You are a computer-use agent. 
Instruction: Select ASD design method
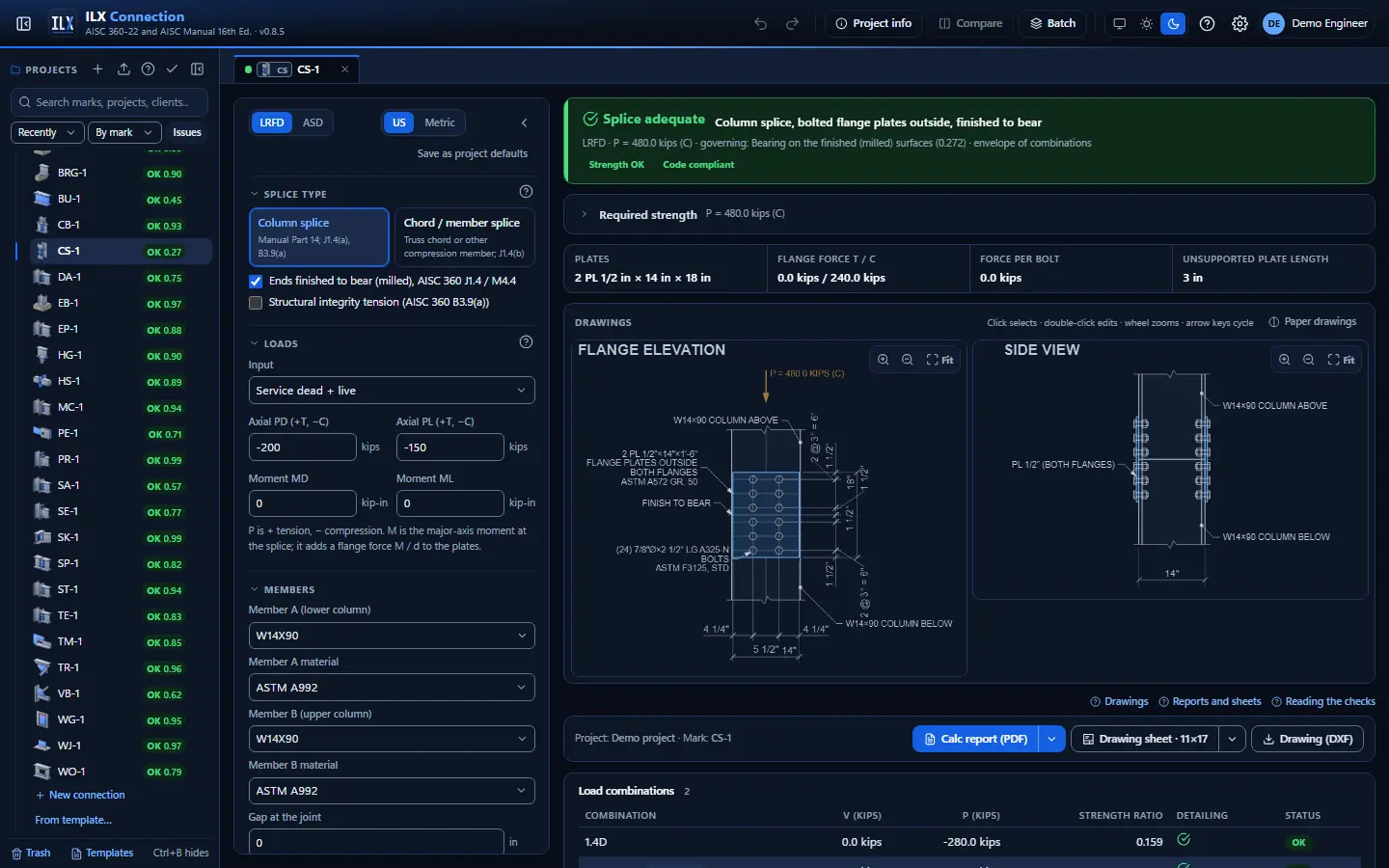tap(313, 122)
